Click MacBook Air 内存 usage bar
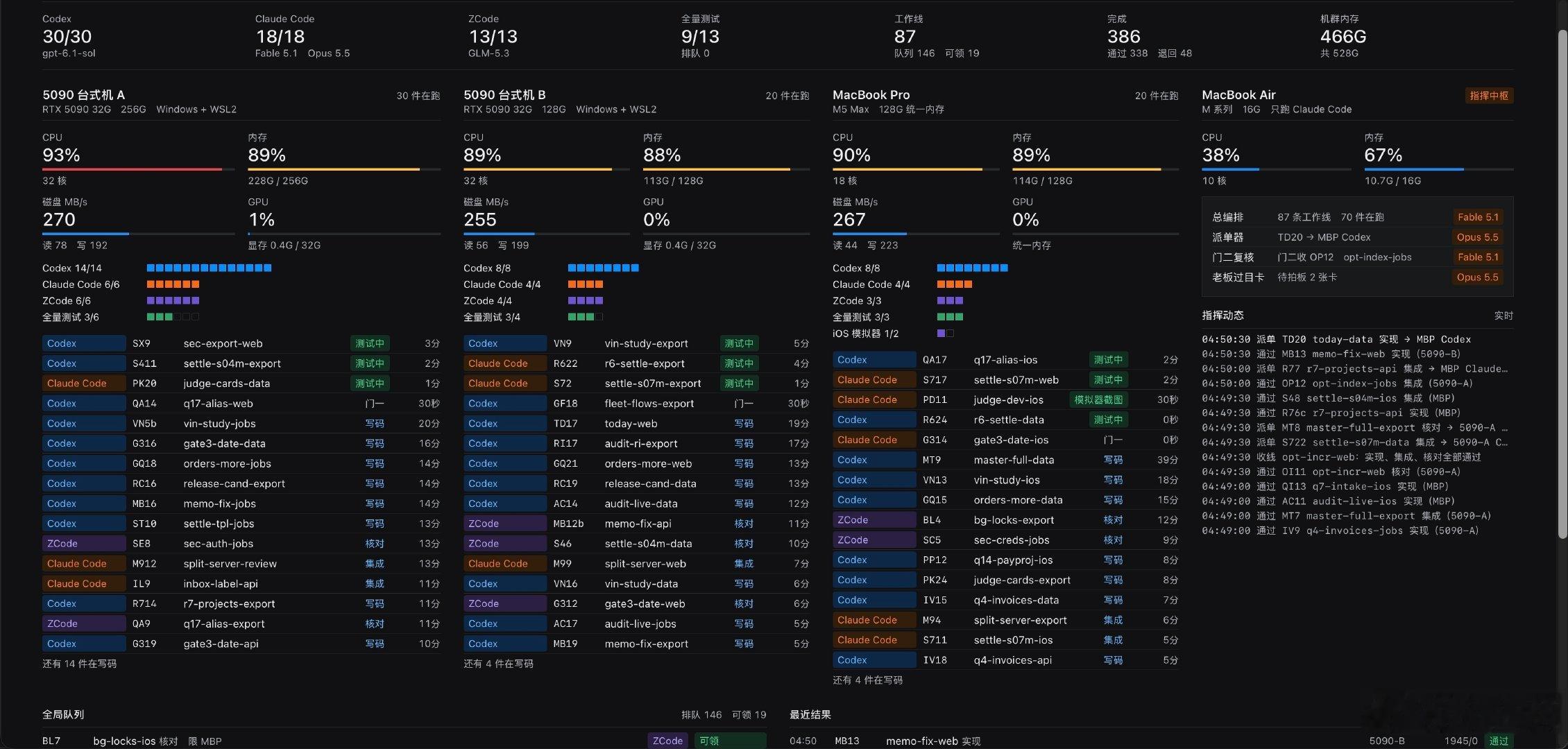Image resolution: width=1568 pixels, height=749 pixels. 1438,169
